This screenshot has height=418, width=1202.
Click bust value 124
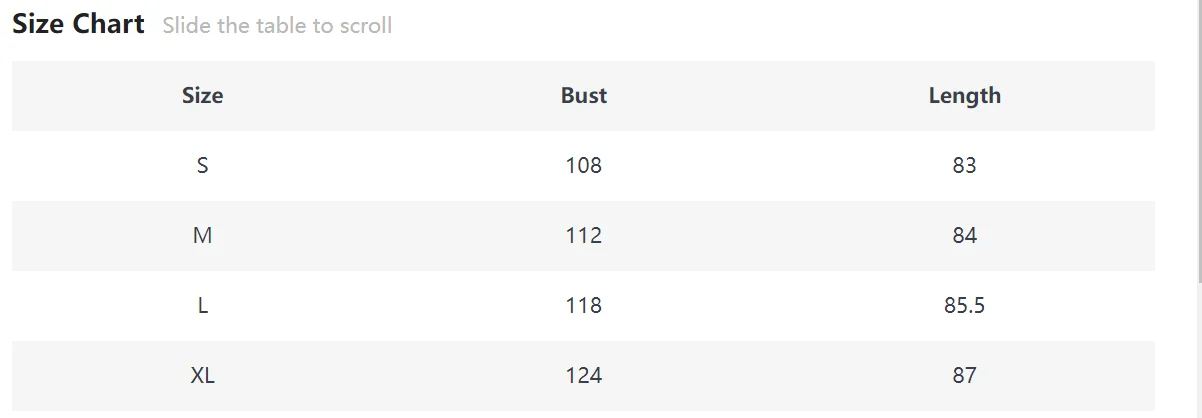[583, 376]
